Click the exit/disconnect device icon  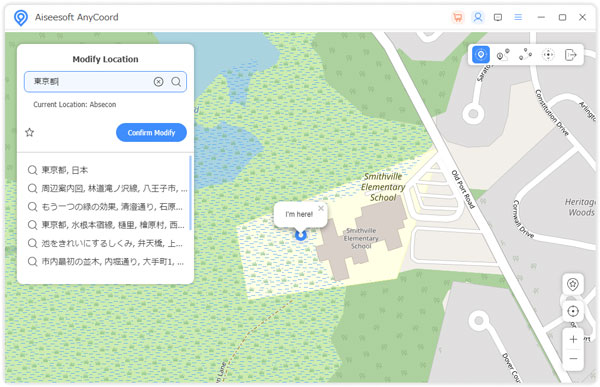pyautogui.click(x=571, y=55)
